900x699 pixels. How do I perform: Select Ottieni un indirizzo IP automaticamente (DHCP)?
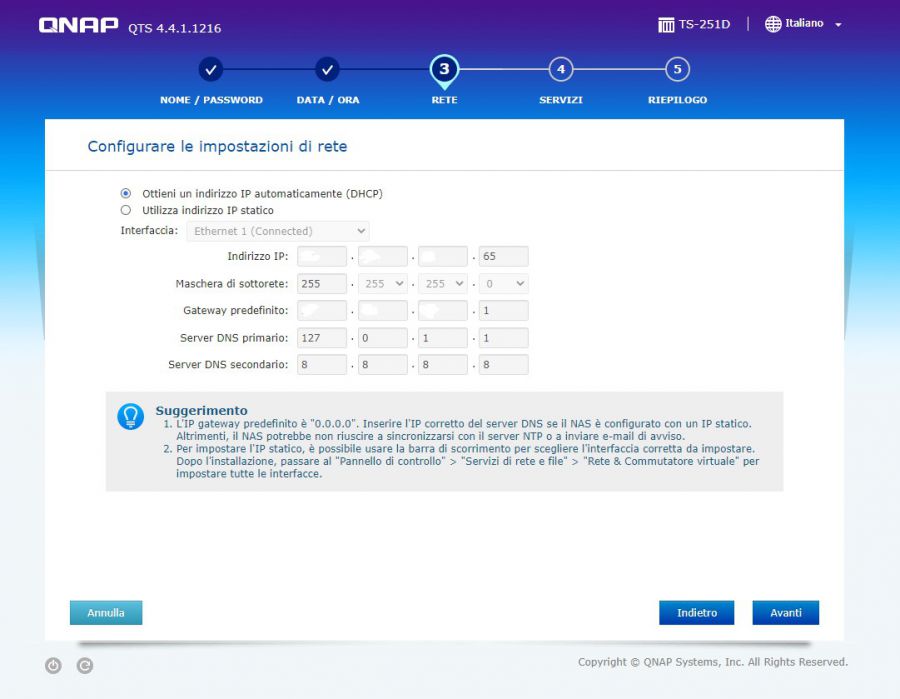click(126, 193)
